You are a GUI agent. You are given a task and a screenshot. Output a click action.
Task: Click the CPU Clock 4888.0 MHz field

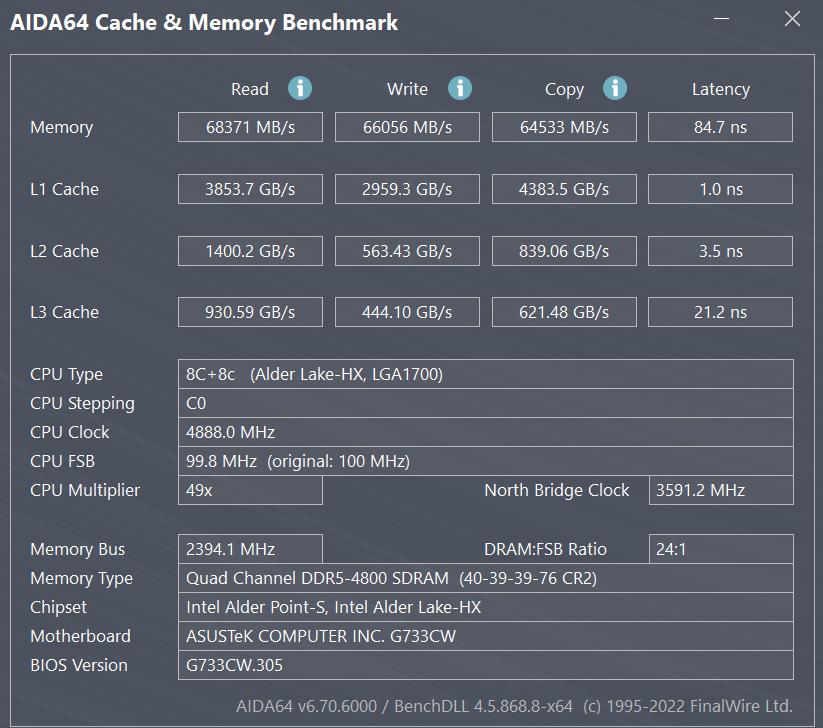485,432
